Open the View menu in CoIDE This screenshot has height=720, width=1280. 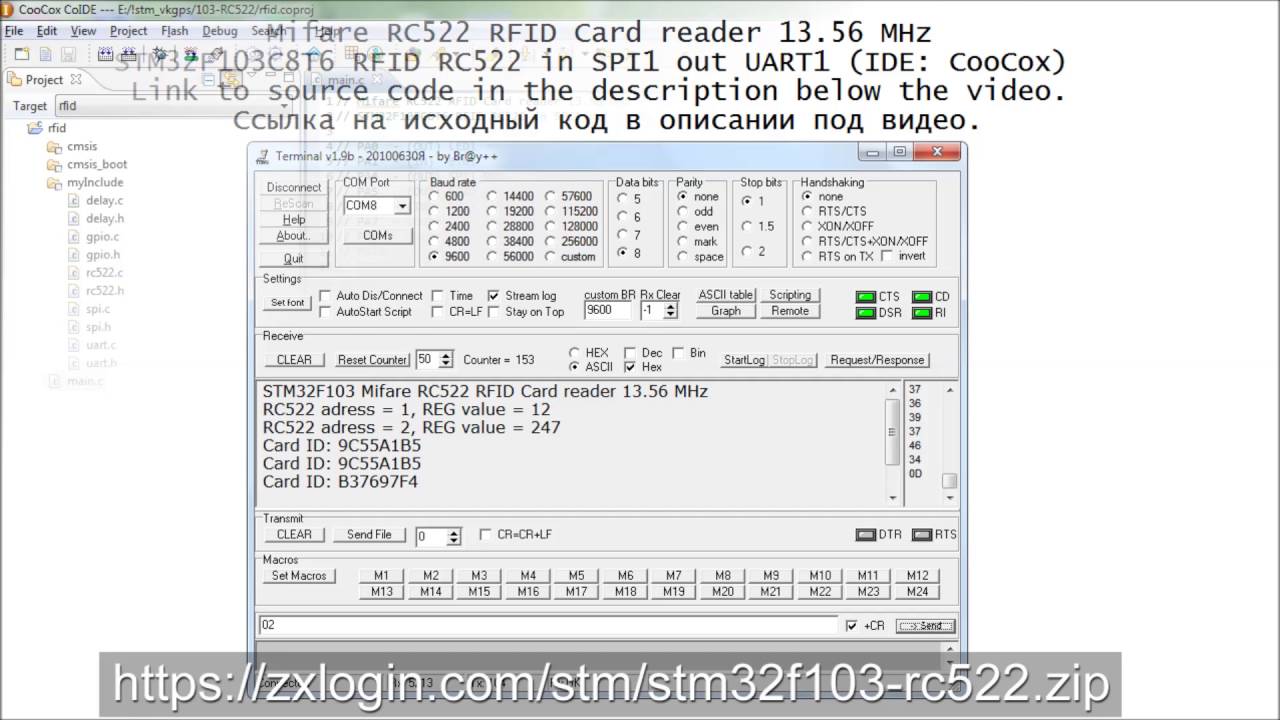click(83, 31)
